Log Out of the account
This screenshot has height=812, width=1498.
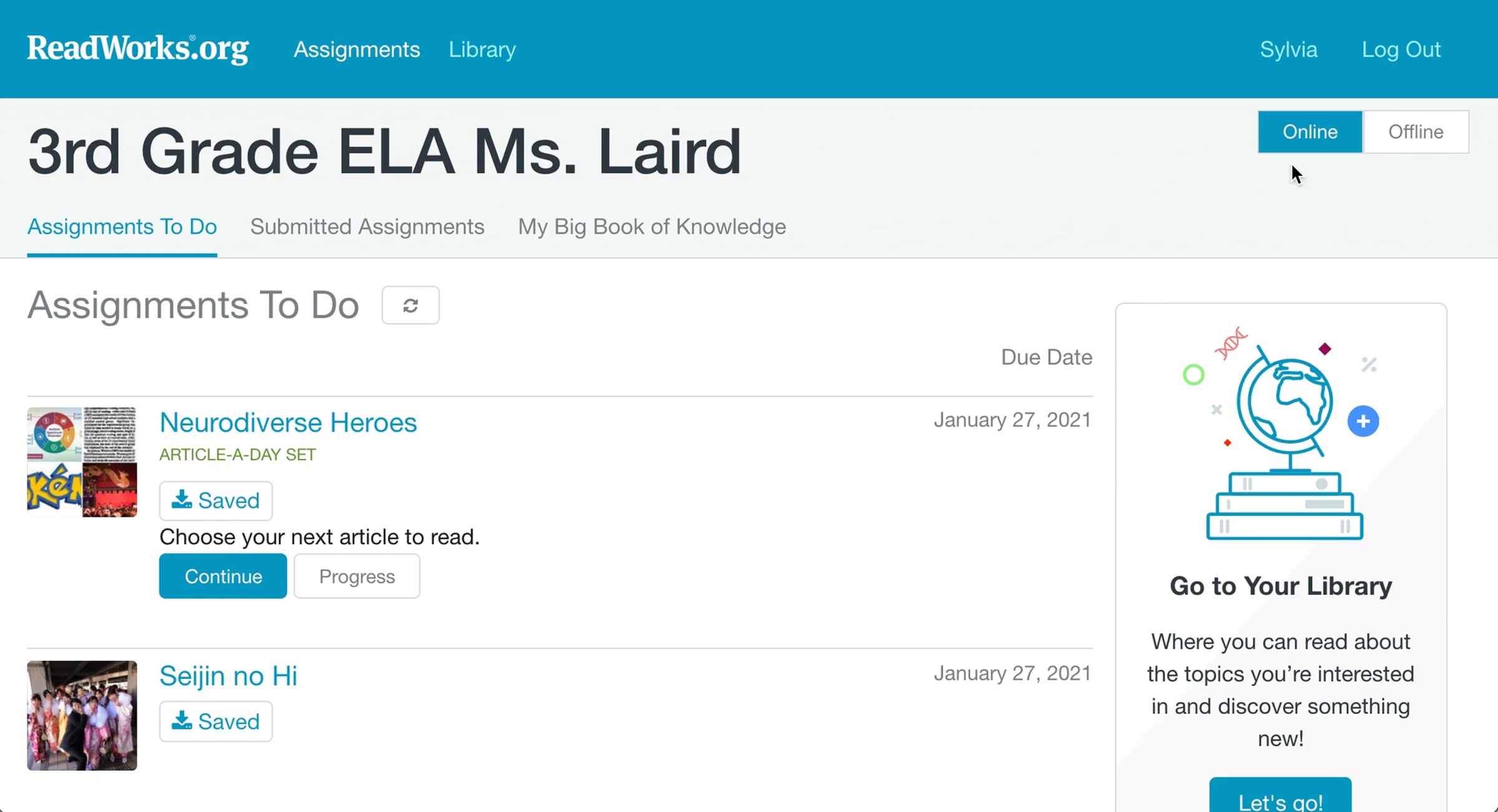point(1401,49)
